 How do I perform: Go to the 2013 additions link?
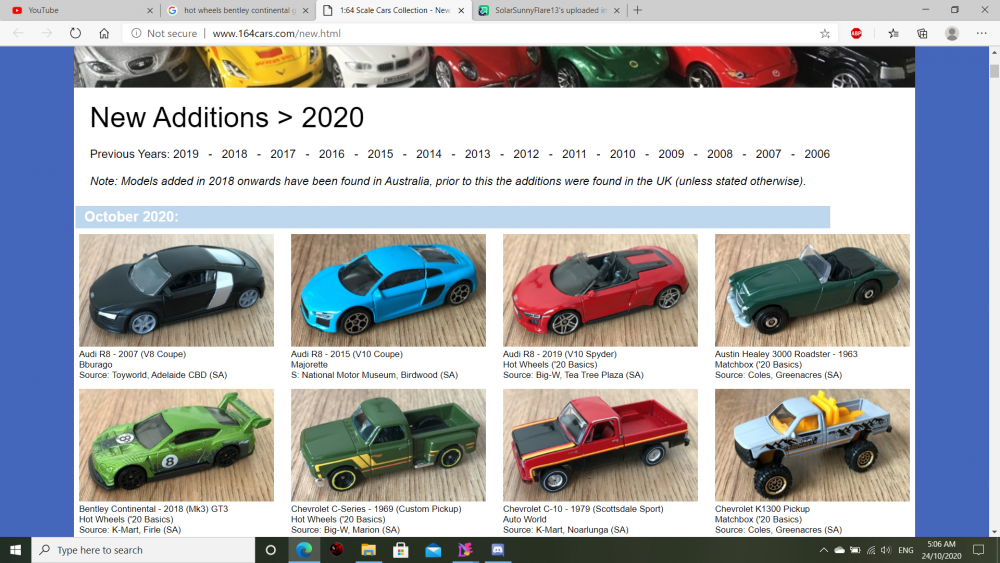(x=477, y=154)
